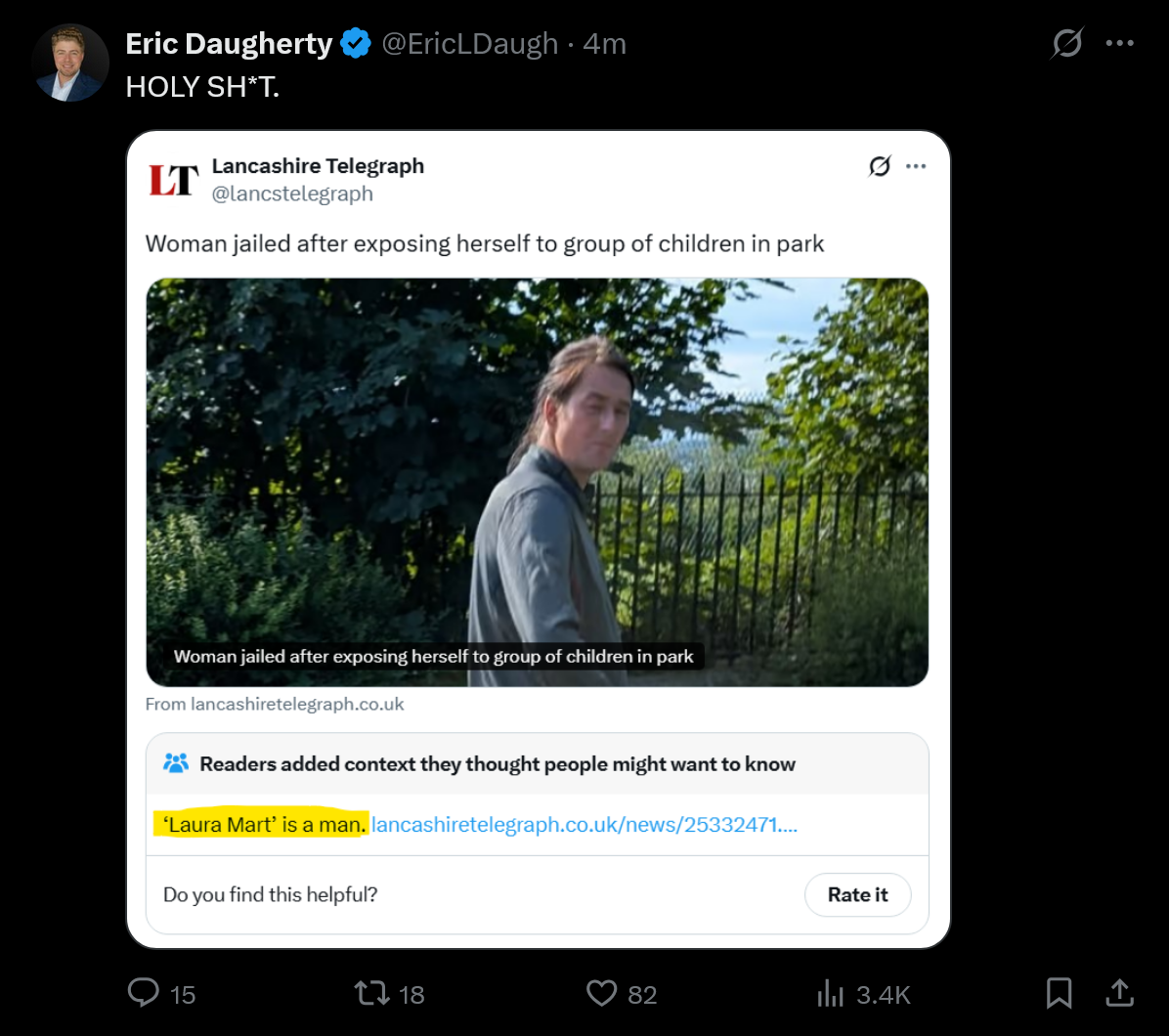Click the Lancashire Telegraph LT logo avatar
1169x1036 pixels.
click(174, 179)
